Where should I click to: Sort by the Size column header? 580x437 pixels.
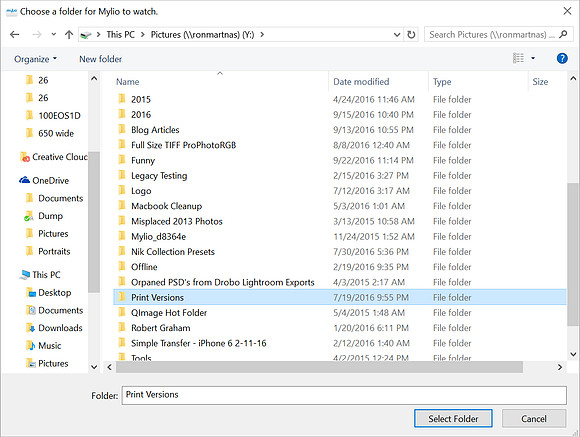click(x=540, y=82)
